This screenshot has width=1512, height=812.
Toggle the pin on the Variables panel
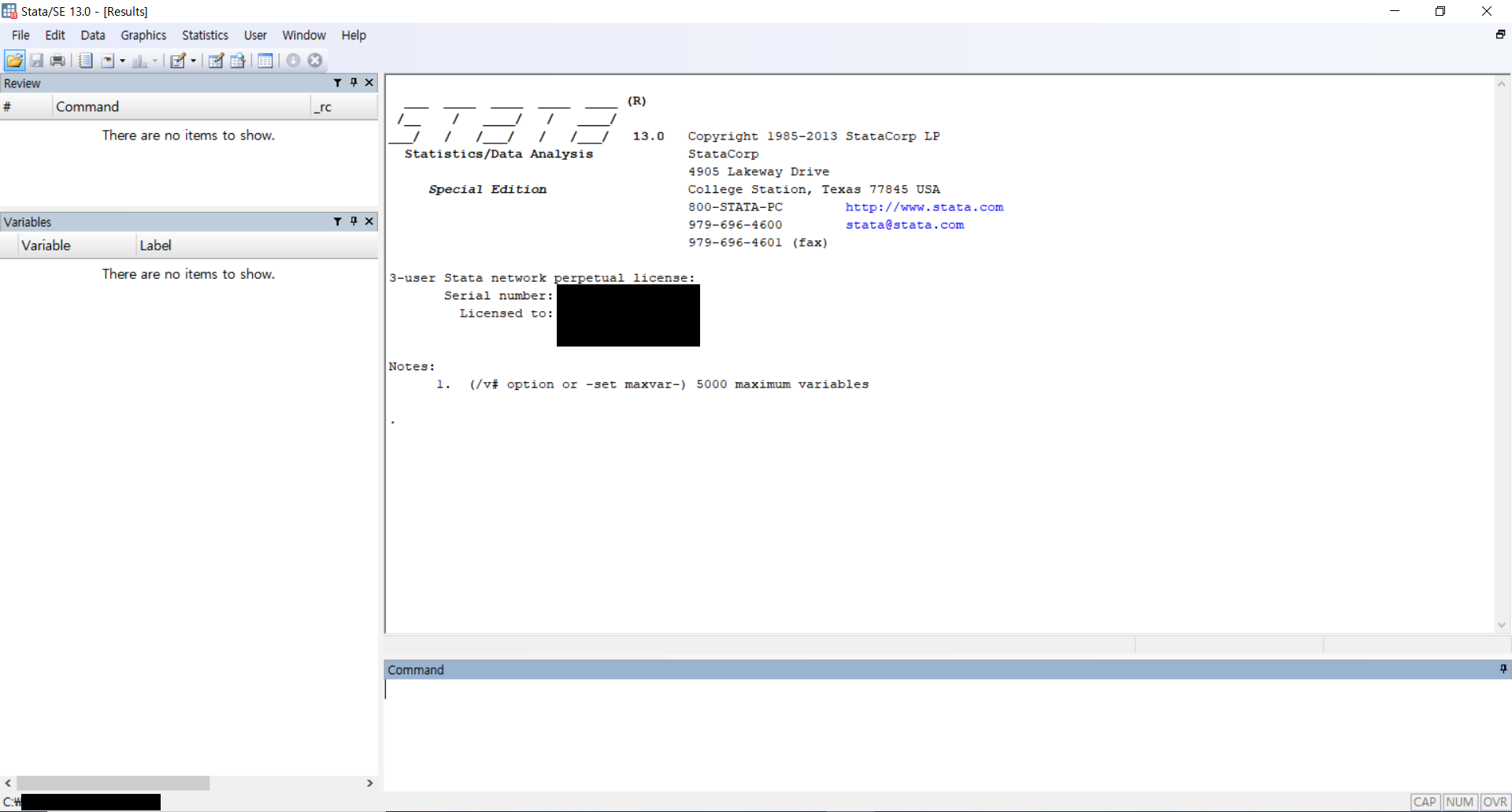pyautogui.click(x=354, y=221)
